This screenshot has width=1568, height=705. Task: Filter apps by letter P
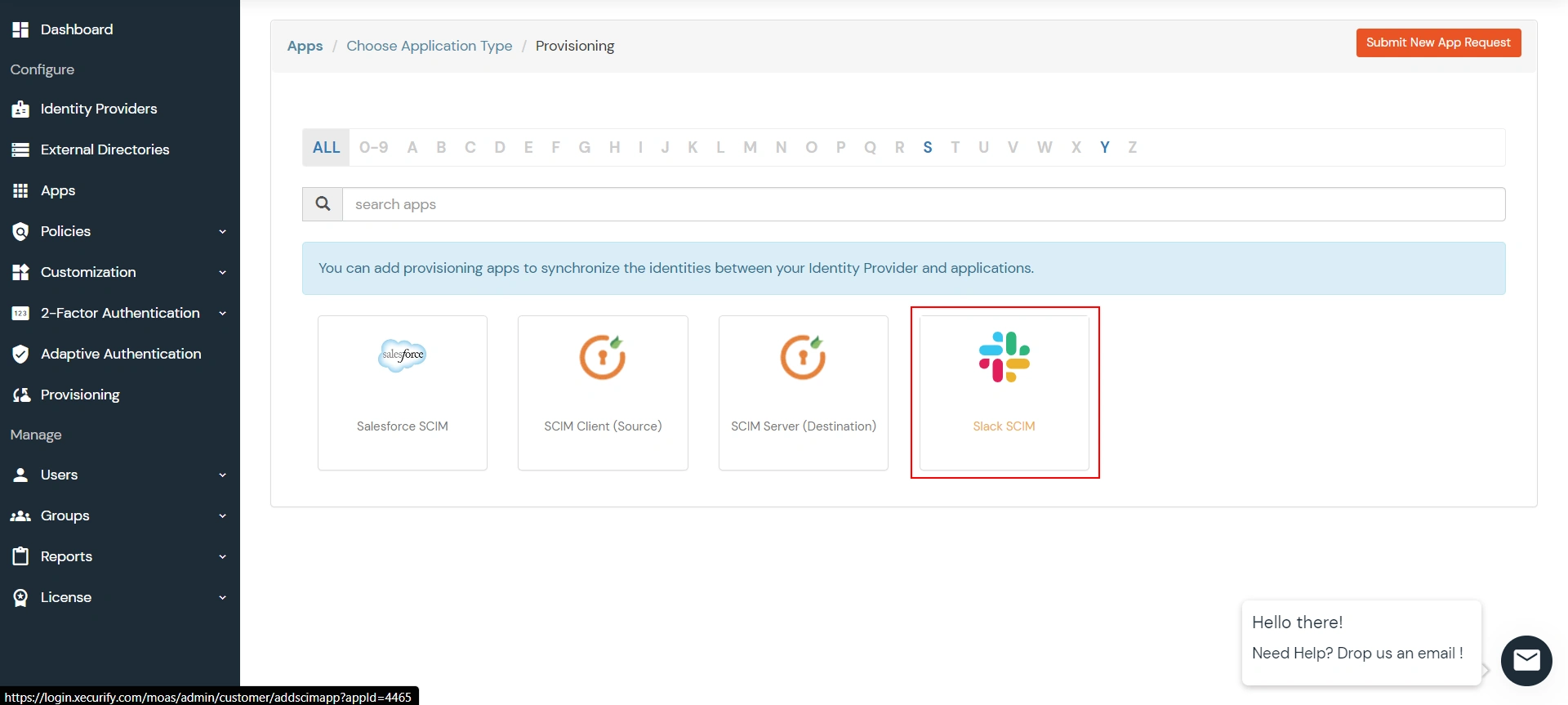[841, 147]
